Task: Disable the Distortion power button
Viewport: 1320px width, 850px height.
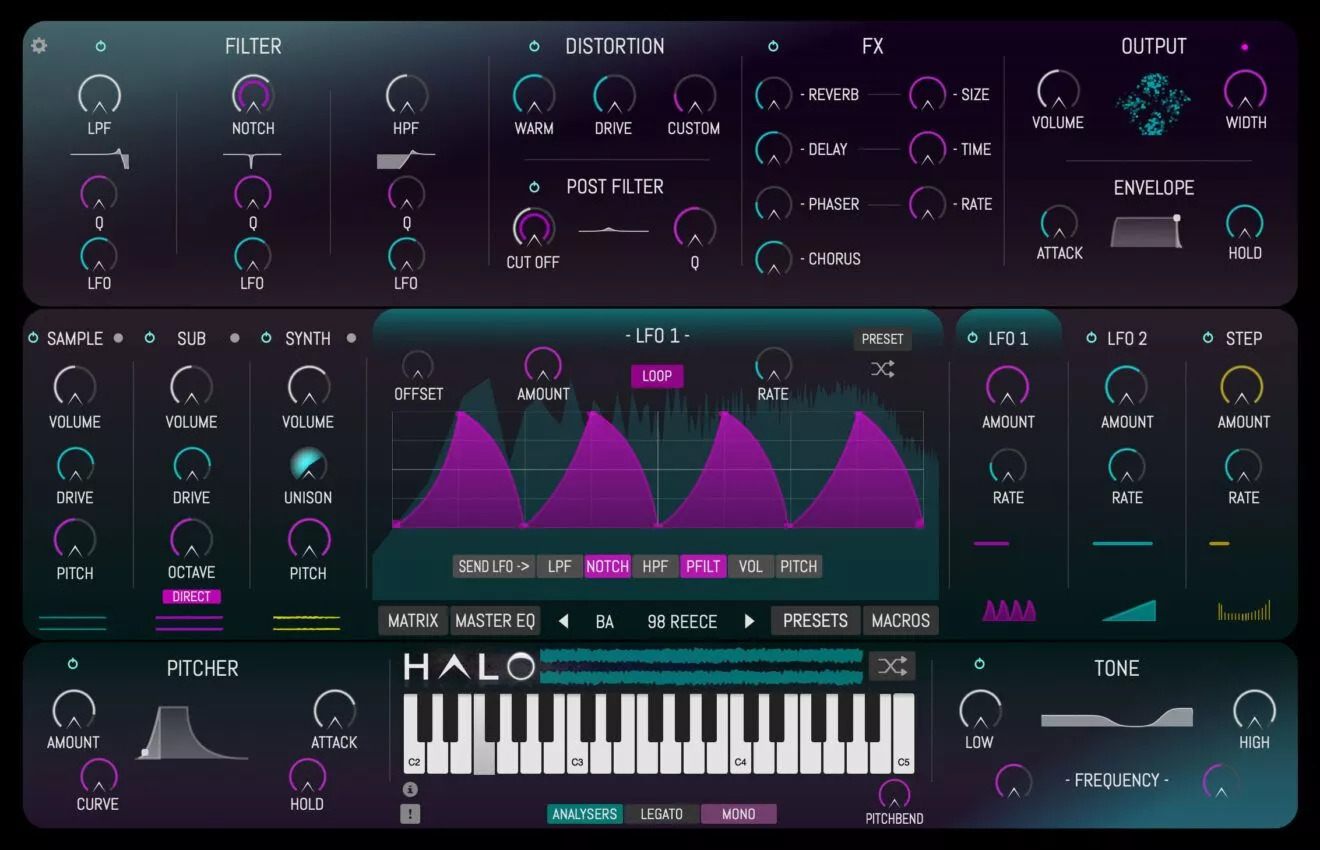Action: coord(534,47)
